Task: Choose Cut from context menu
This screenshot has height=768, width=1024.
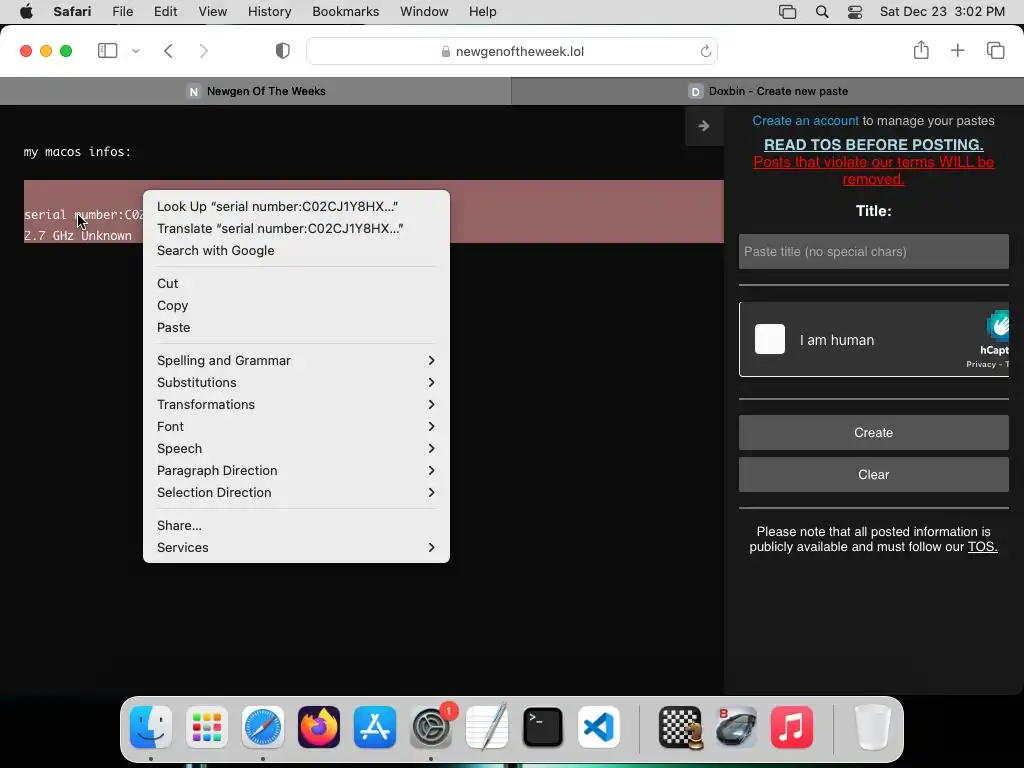Action: click(296, 283)
